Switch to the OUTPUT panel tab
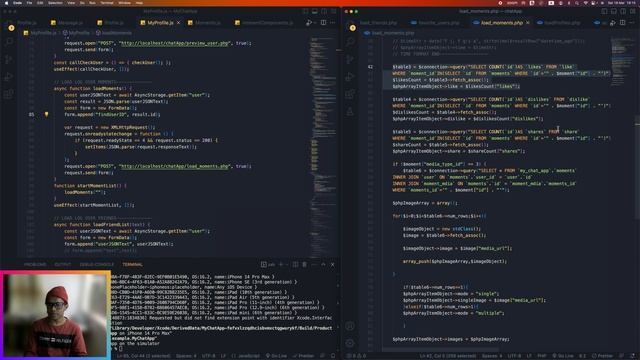This screenshot has height=360, width=640. (x=63, y=264)
